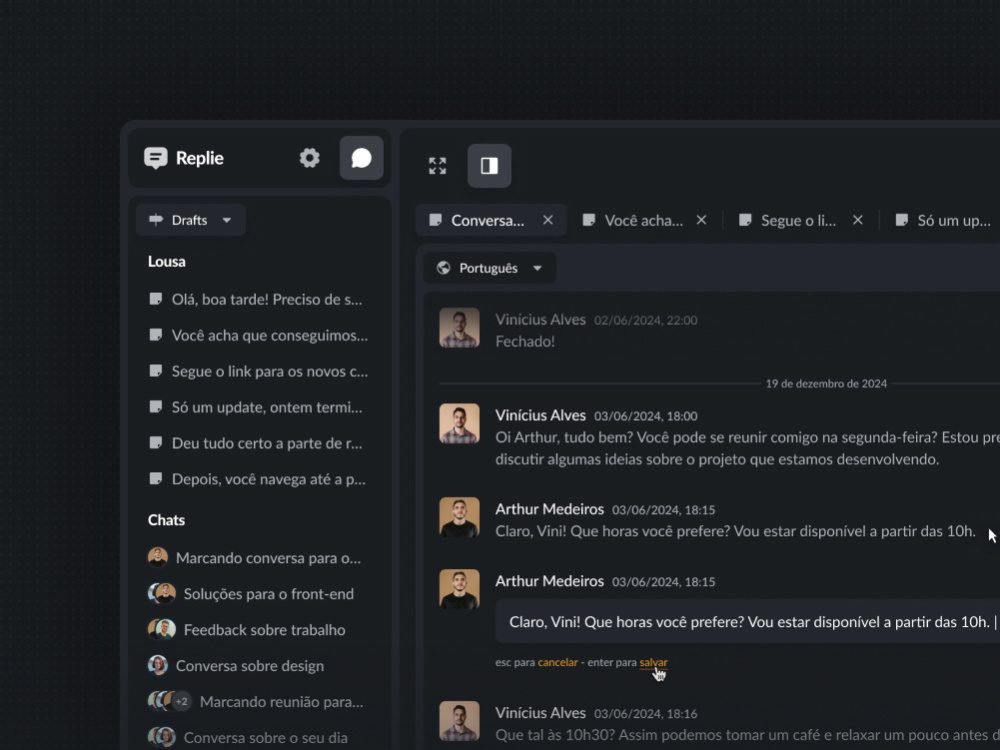Click avatars beside "Feedback sobre trabalho"
Viewport: 1000px width, 750px height.
(162, 629)
